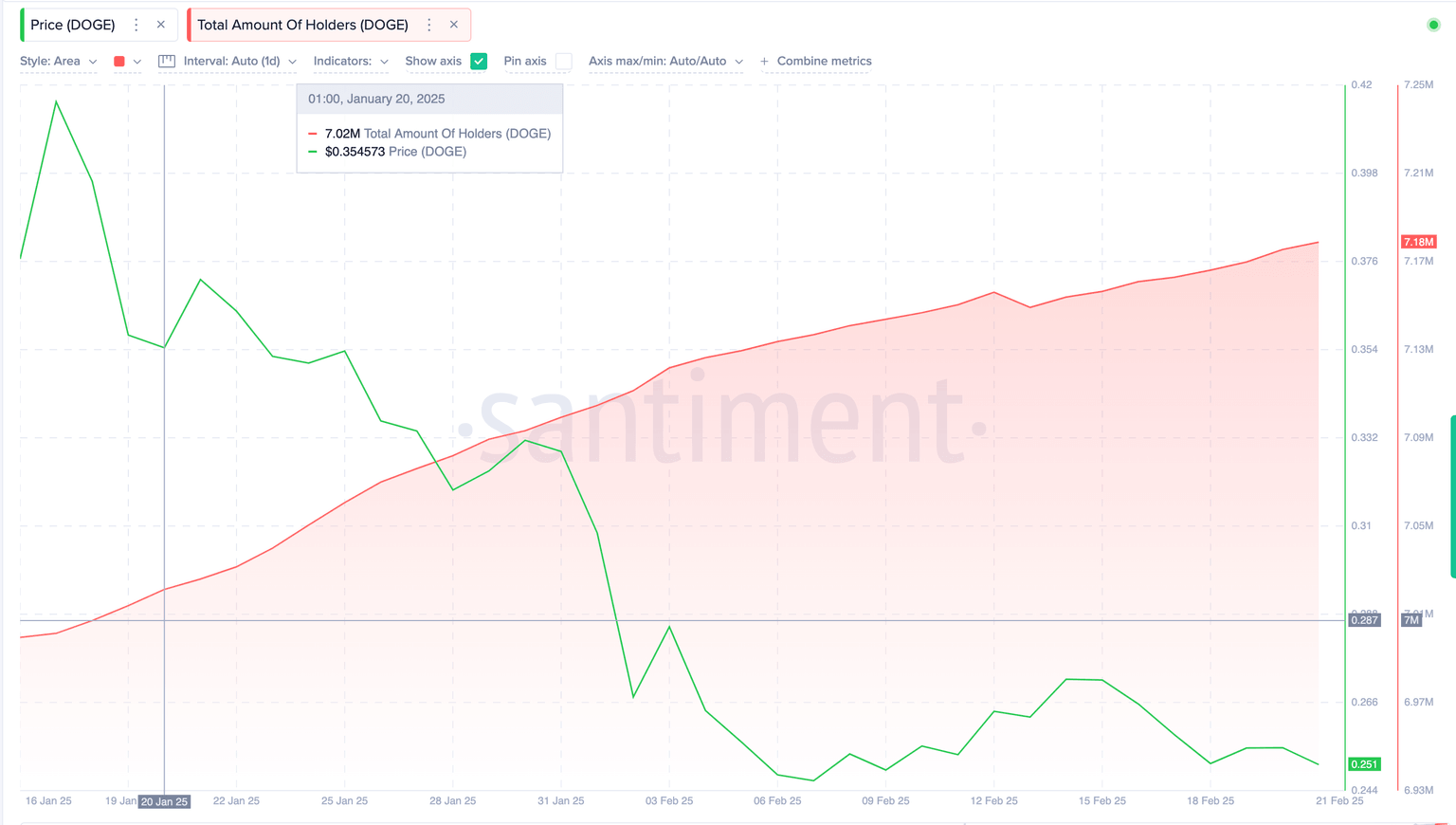
Task: Open the Style: Area dropdown
Action: [58, 61]
